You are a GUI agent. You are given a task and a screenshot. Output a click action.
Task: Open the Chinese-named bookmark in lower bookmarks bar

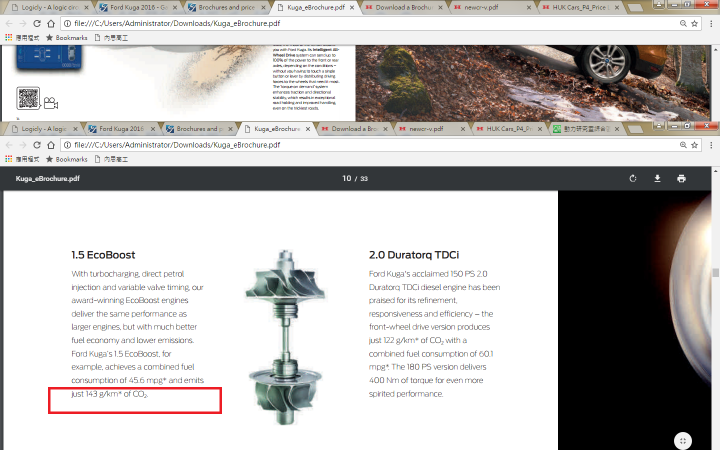(x=111, y=159)
